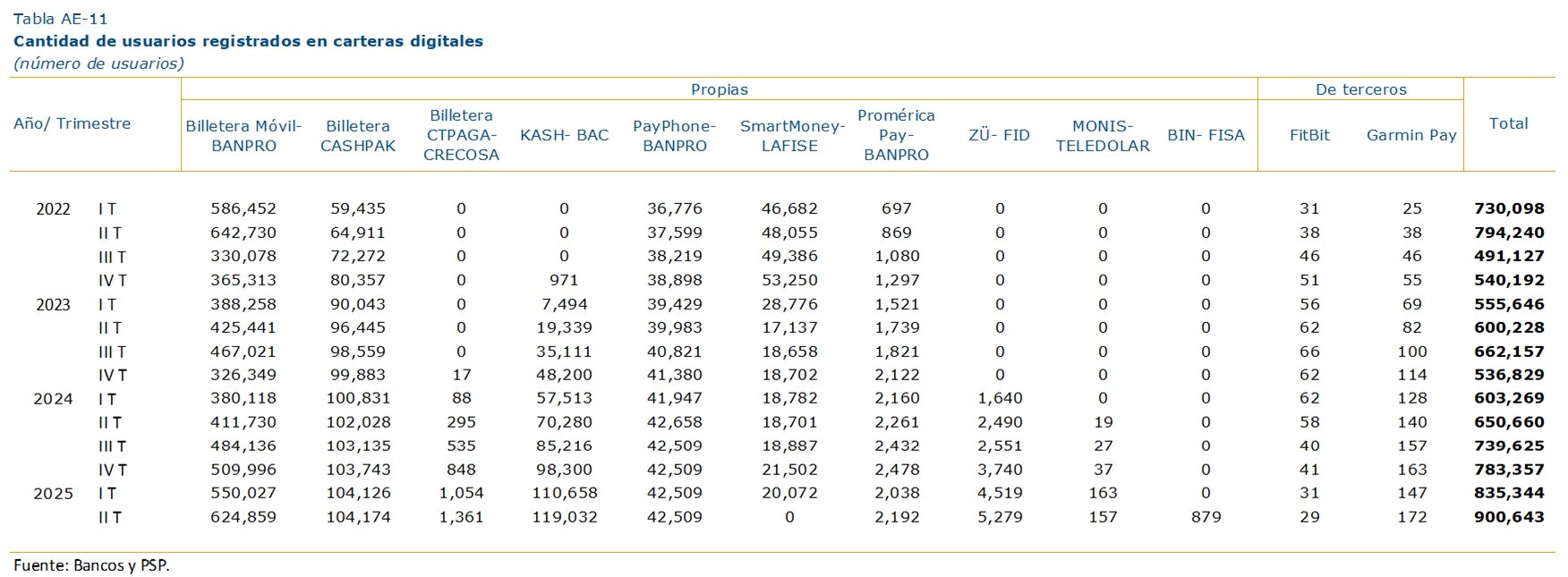Click the Billetera Móvil value "642,730"
The height and width of the screenshot is (577, 1568).
click(x=243, y=233)
